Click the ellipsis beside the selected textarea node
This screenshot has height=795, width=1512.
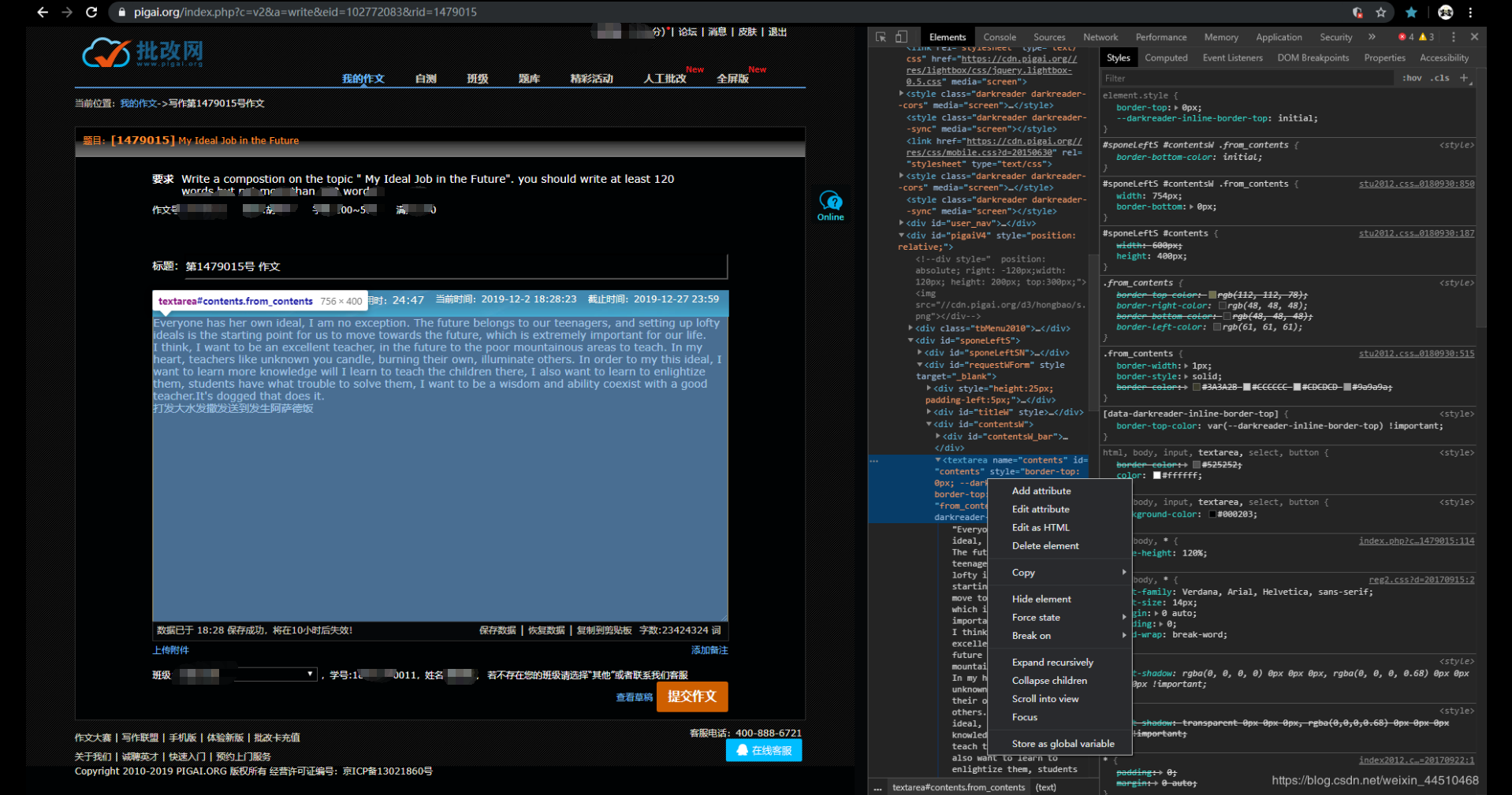click(x=874, y=460)
